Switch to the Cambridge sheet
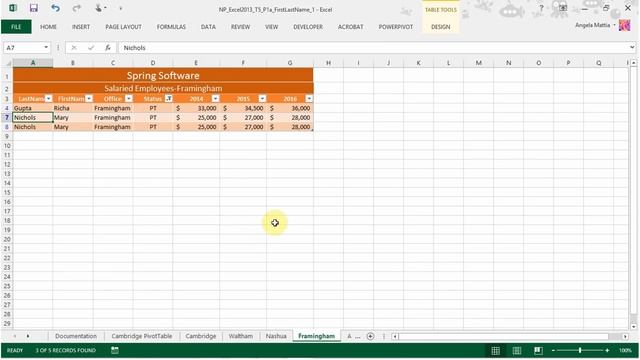 (x=200, y=336)
